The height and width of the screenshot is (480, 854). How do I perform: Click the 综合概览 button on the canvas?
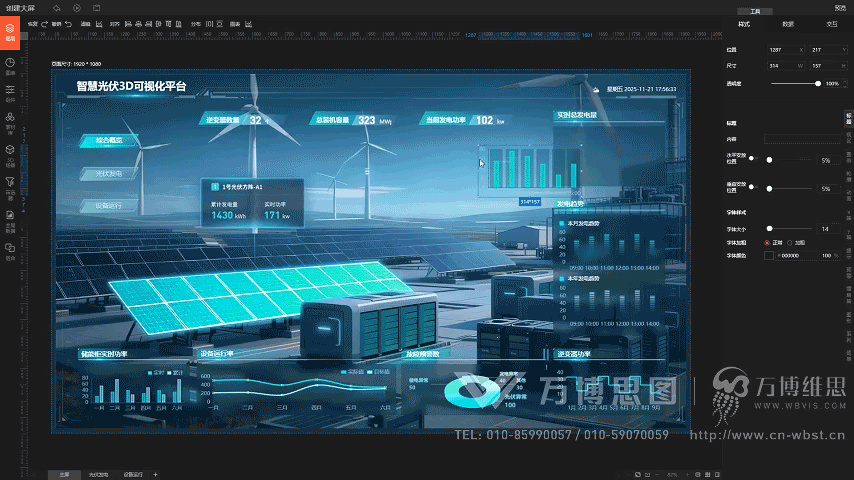pos(108,141)
